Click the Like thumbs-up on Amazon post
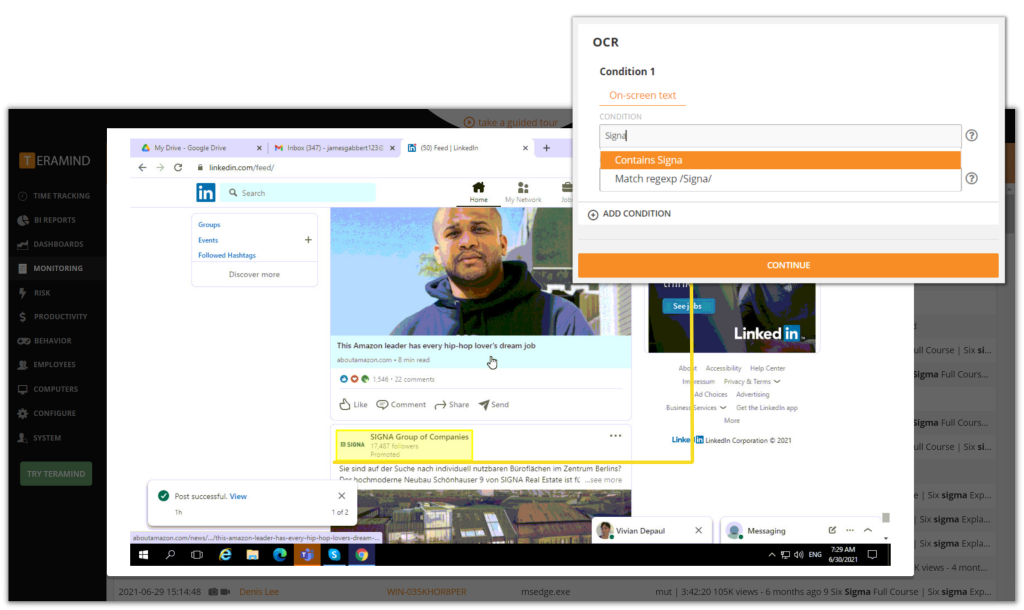Viewport: 1024px width, 610px height. [x=345, y=405]
